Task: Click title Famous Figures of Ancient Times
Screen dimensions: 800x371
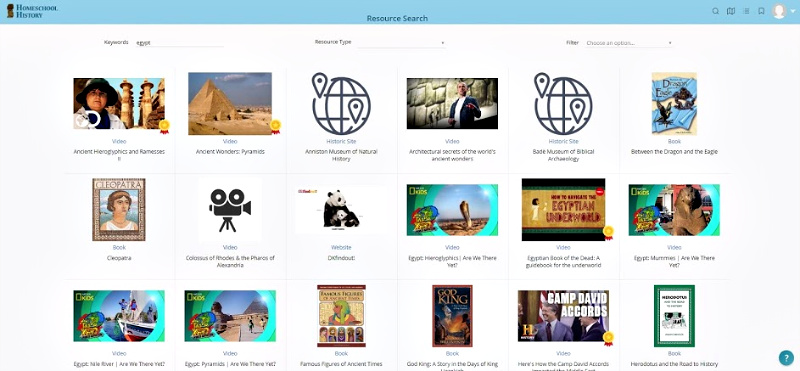Action: (x=341, y=364)
